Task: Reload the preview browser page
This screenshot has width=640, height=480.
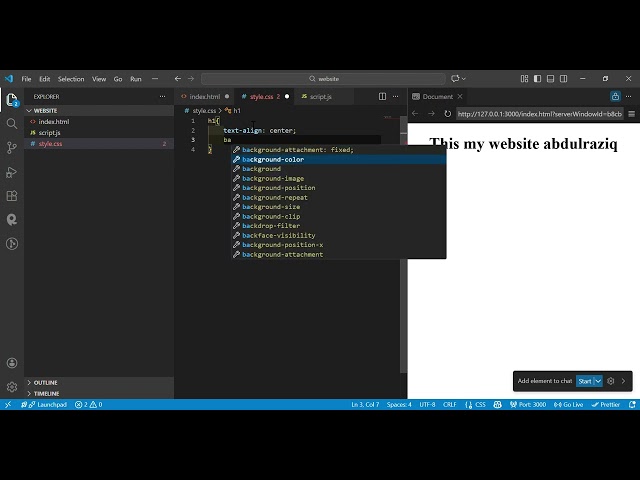Action: (448, 113)
